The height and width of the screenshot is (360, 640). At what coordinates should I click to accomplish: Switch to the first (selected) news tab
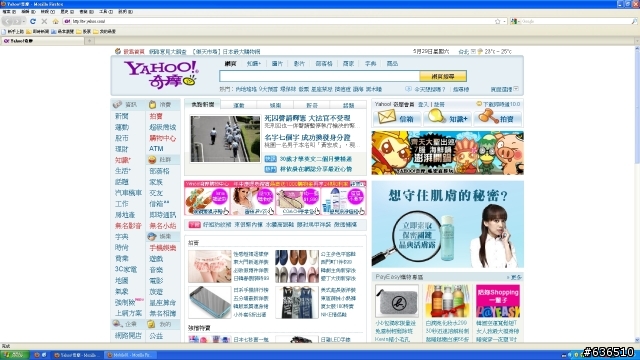(x=203, y=104)
